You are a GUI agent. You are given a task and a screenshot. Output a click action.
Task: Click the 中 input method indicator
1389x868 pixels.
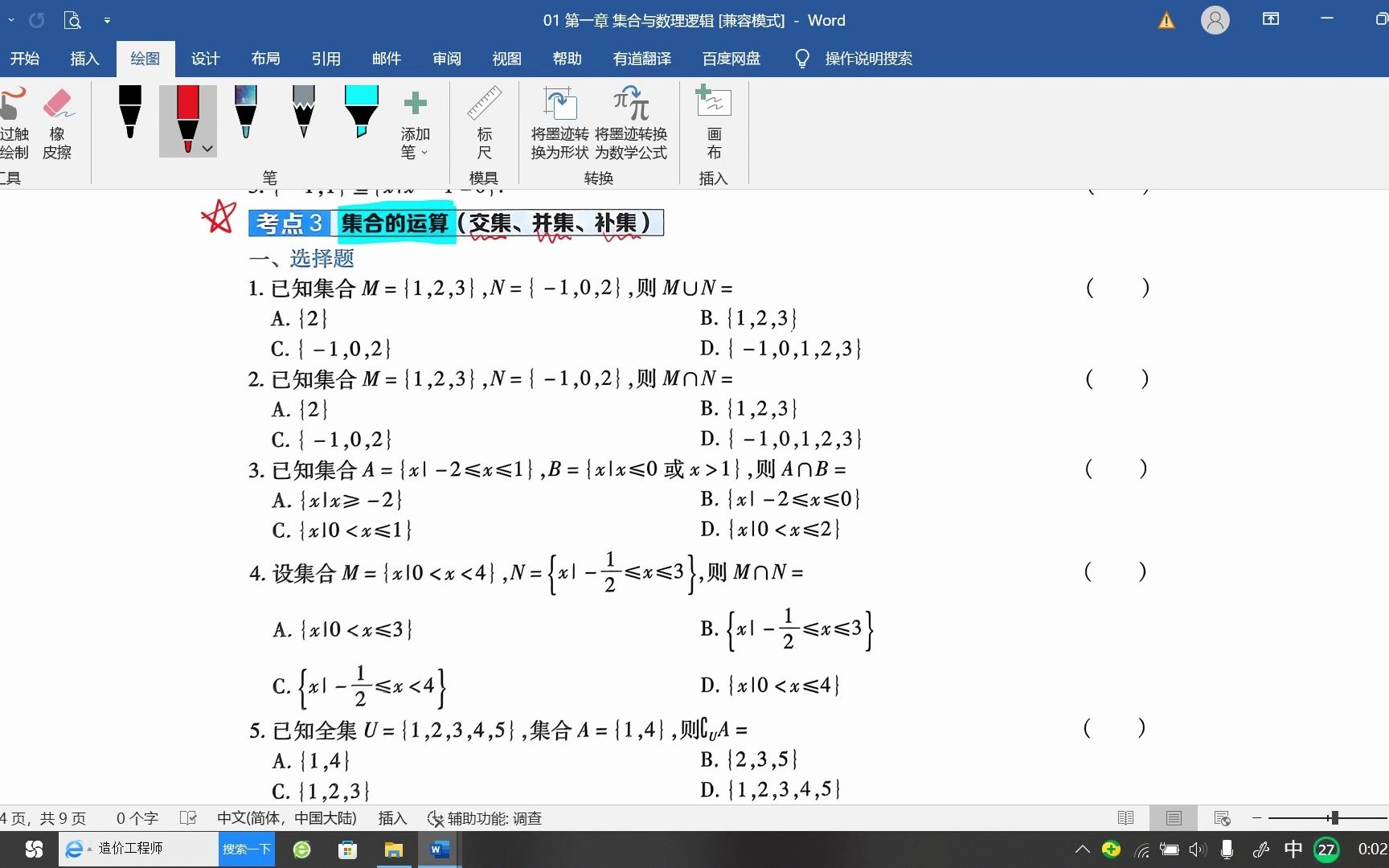point(1293,850)
